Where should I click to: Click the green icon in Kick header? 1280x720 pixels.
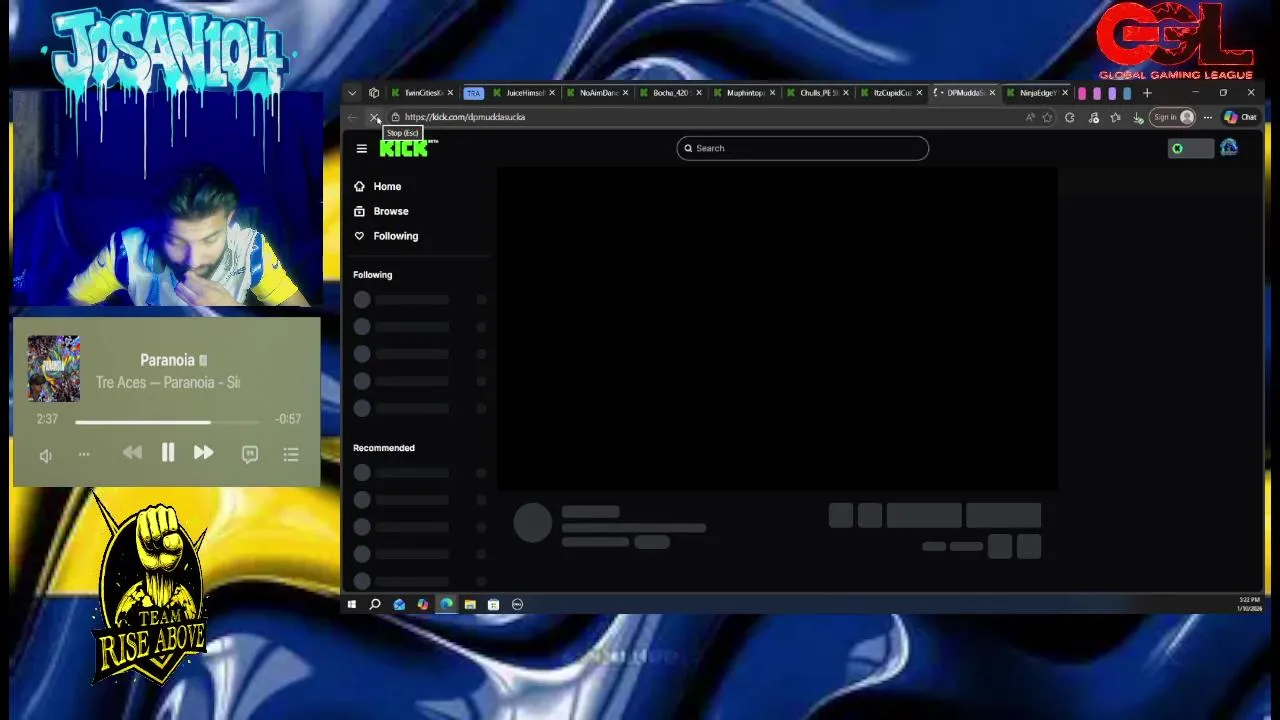pos(1177,148)
